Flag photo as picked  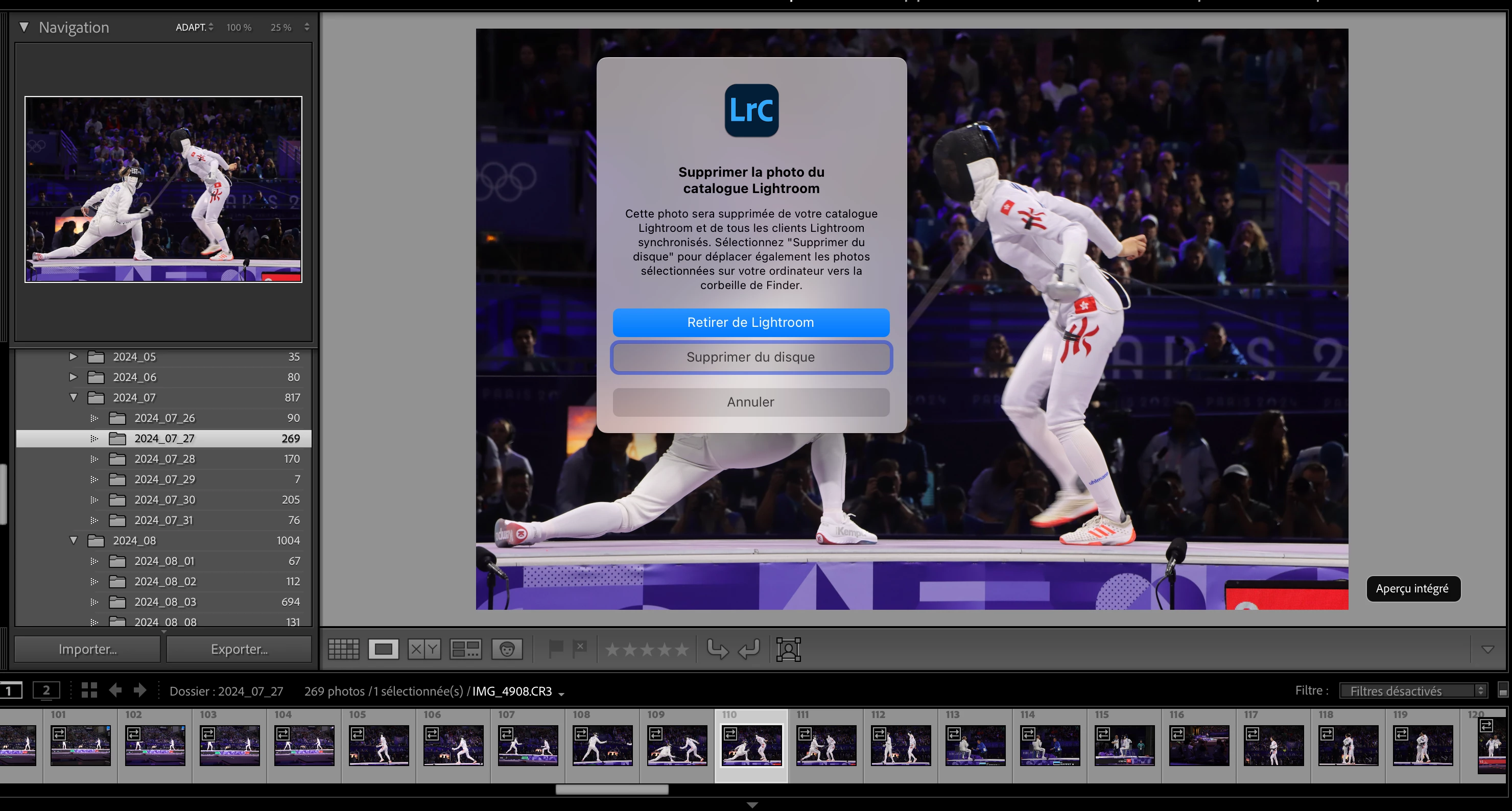click(555, 649)
